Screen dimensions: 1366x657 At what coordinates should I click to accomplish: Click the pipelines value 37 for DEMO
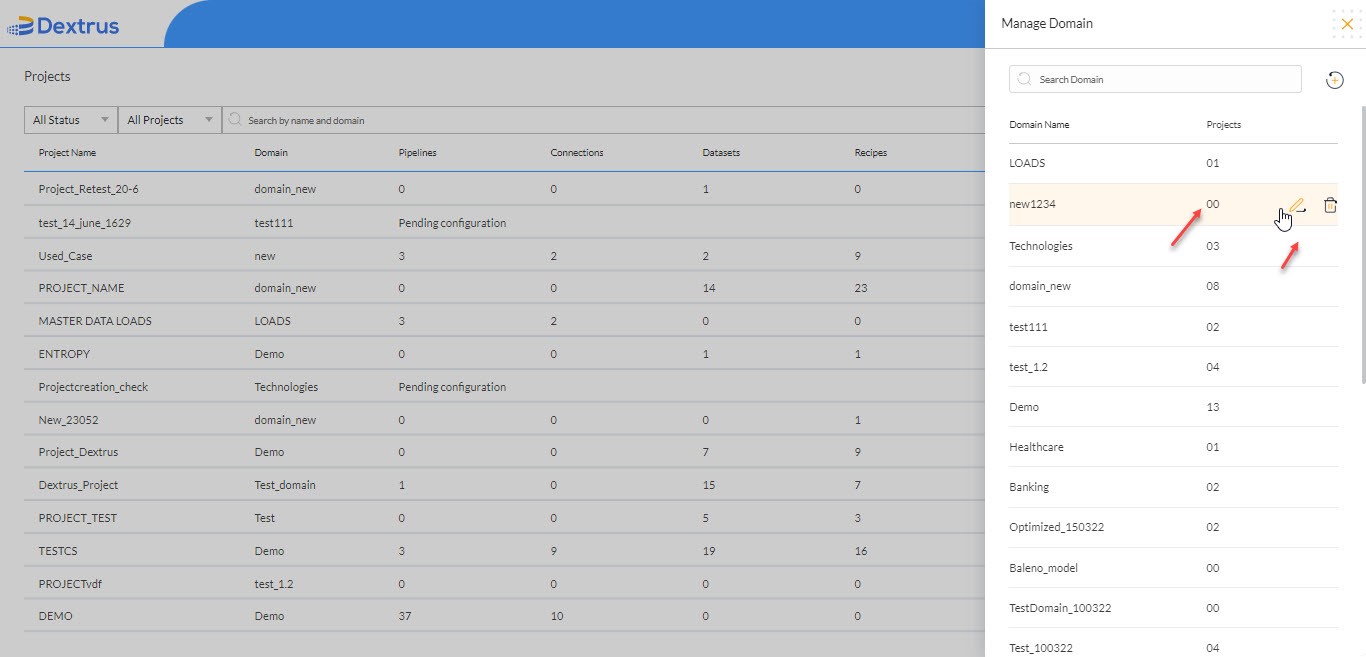tap(405, 616)
